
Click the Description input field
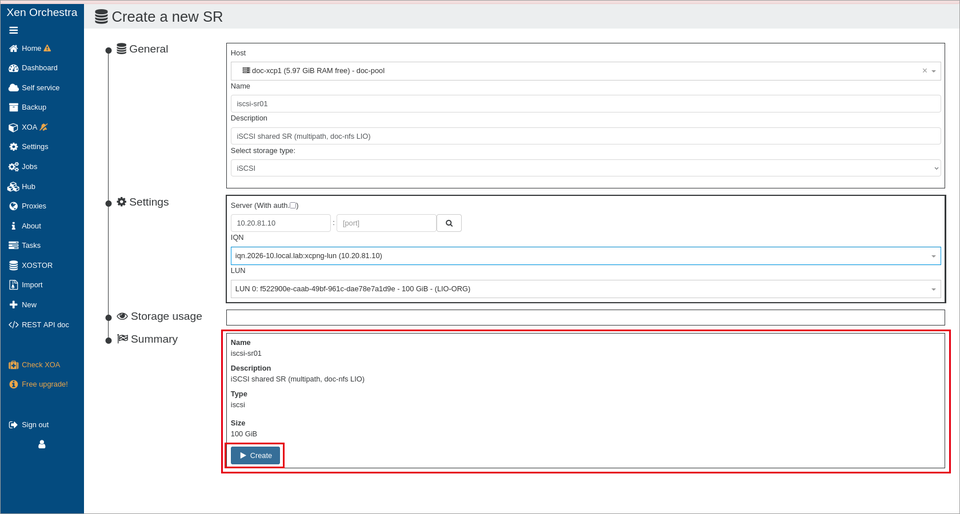585,136
